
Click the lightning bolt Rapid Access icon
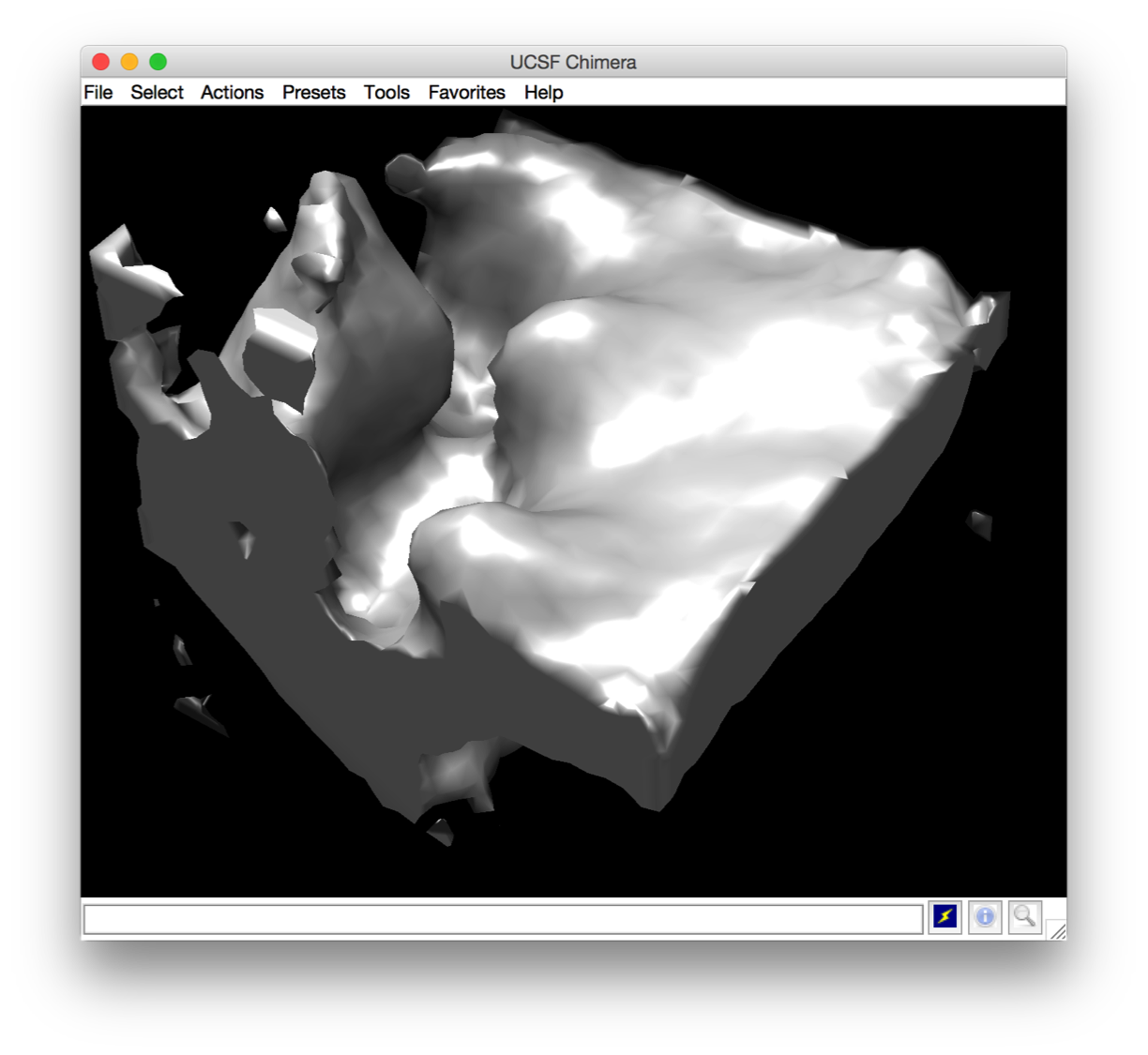(x=945, y=916)
